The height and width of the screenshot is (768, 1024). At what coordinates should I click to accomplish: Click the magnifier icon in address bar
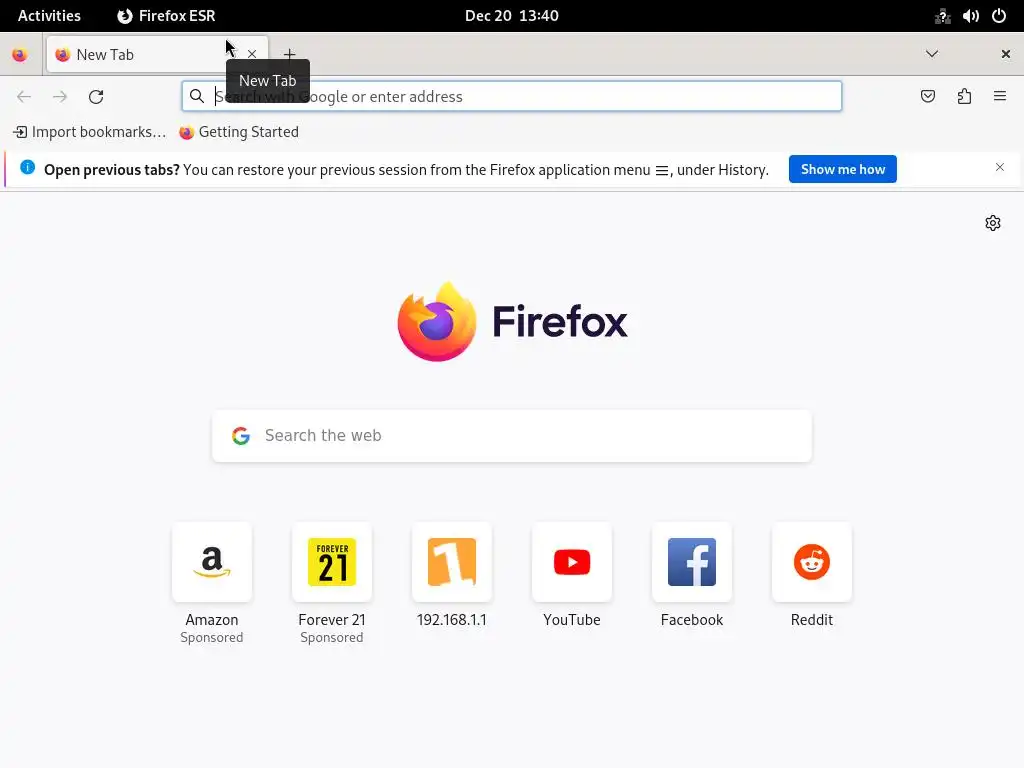[x=197, y=97]
